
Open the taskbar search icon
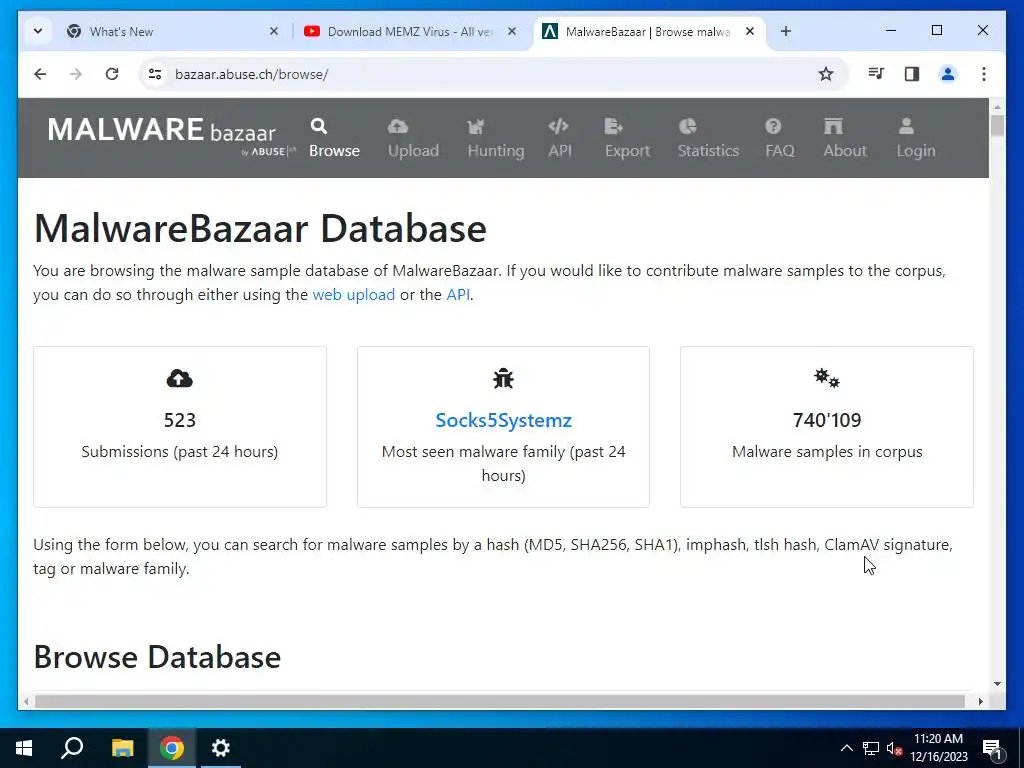coord(72,748)
